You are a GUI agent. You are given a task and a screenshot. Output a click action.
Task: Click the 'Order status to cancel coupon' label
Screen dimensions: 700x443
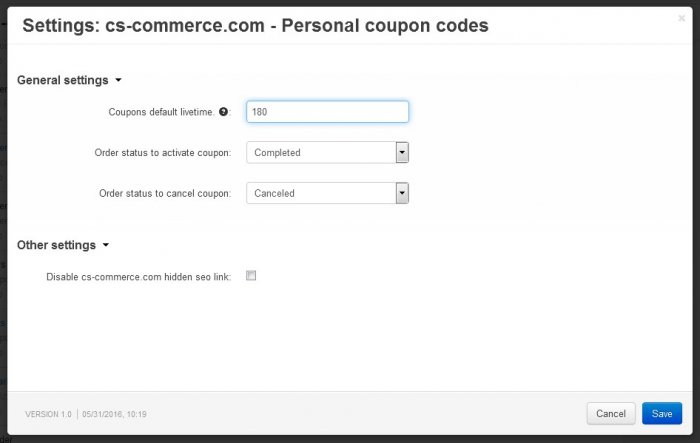(165, 193)
